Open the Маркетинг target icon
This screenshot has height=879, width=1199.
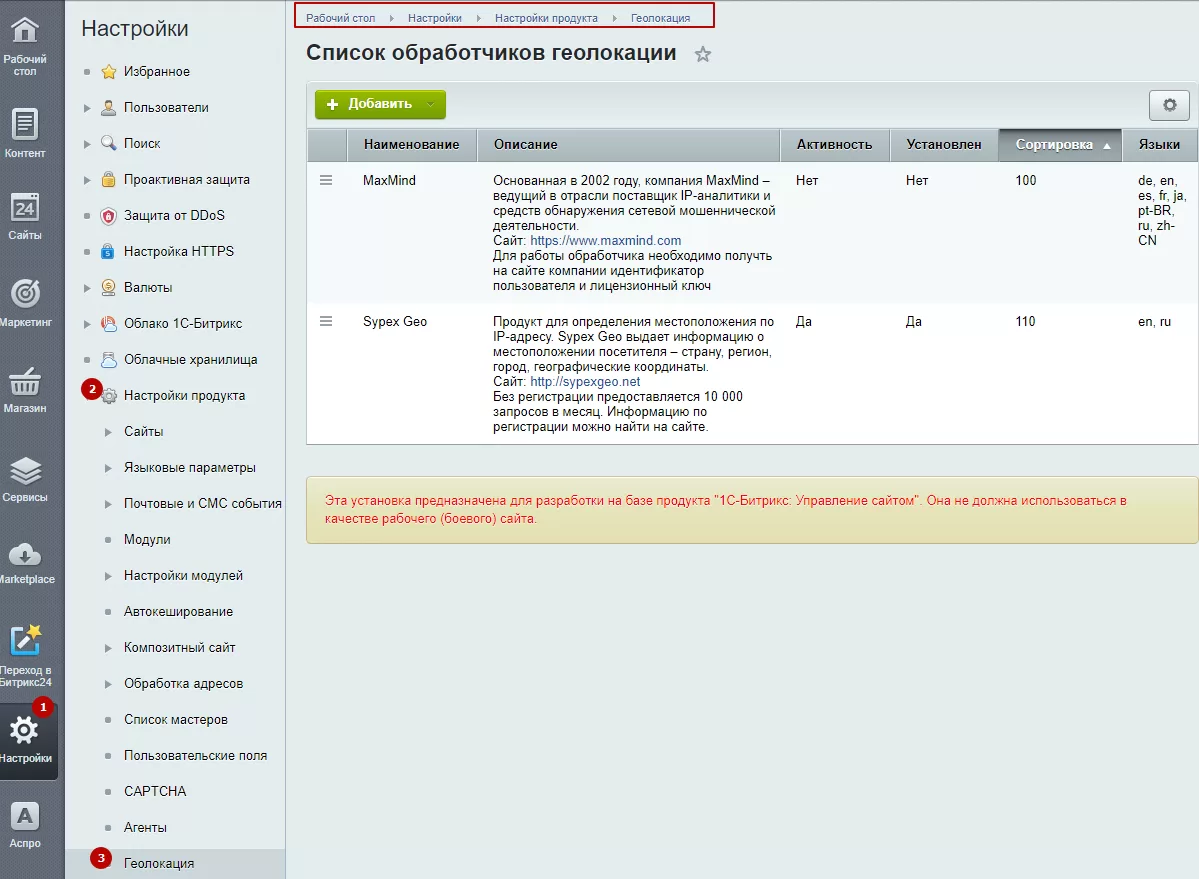coord(24,294)
